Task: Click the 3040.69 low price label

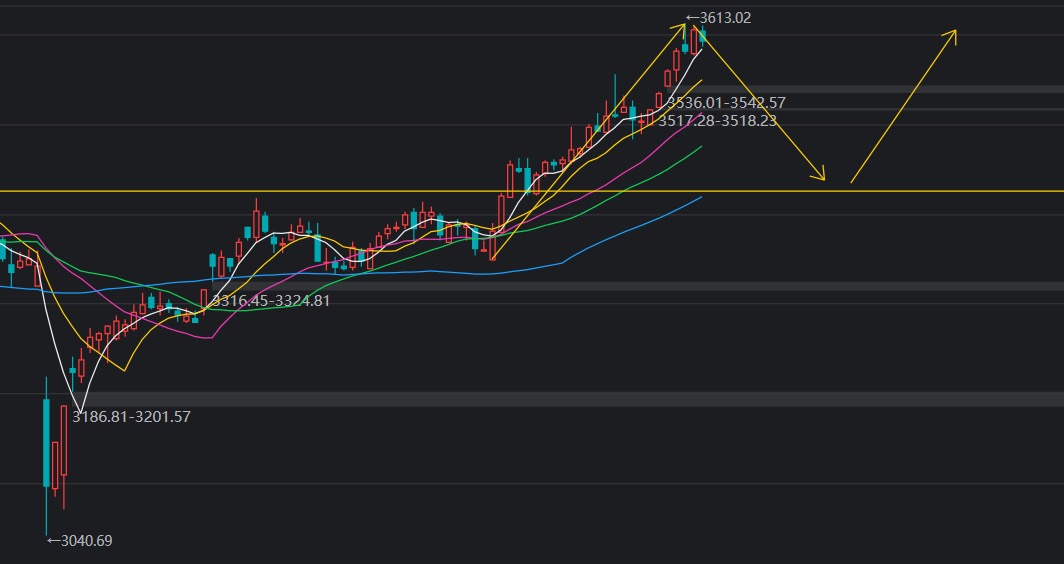Action: point(80,541)
